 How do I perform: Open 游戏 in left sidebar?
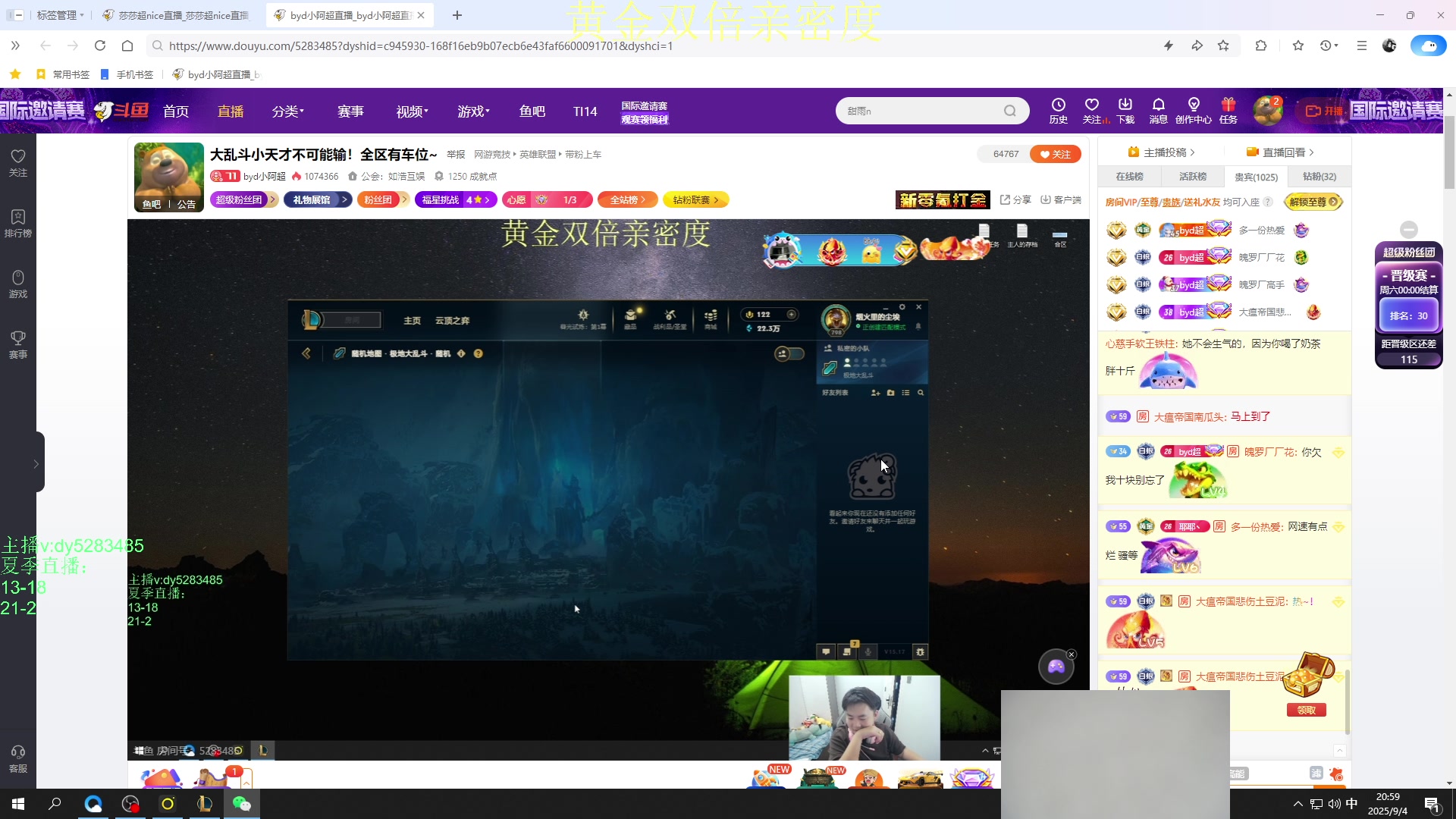(x=18, y=284)
